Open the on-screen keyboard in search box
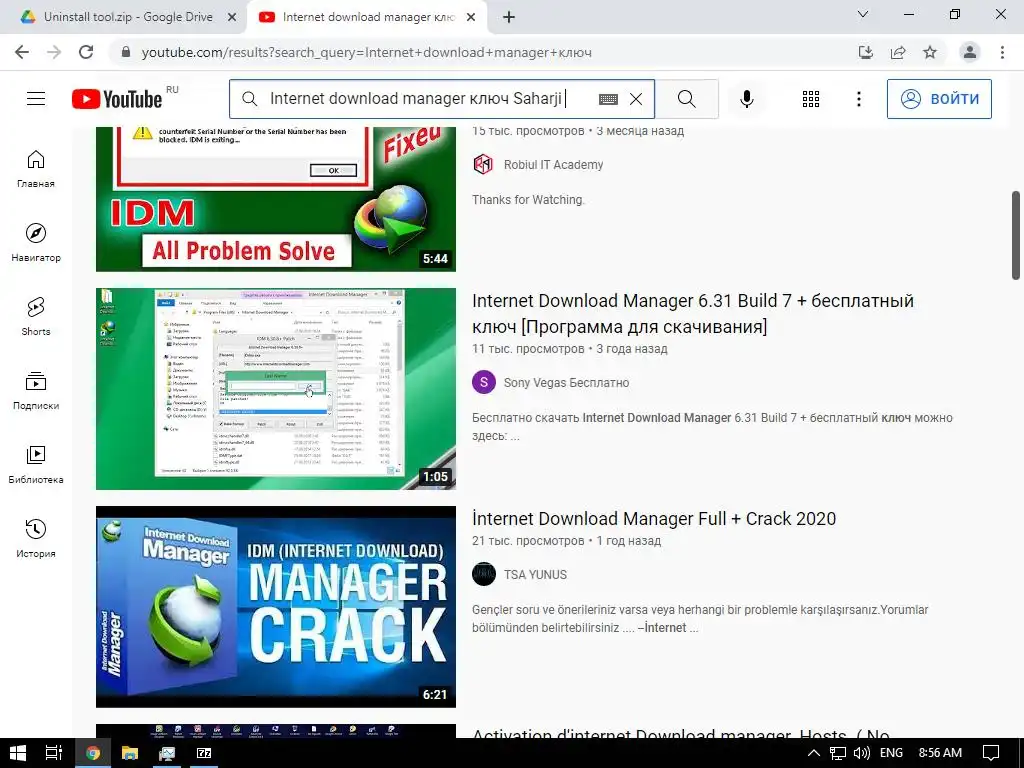This screenshot has width=1024, height=768. 608,99
